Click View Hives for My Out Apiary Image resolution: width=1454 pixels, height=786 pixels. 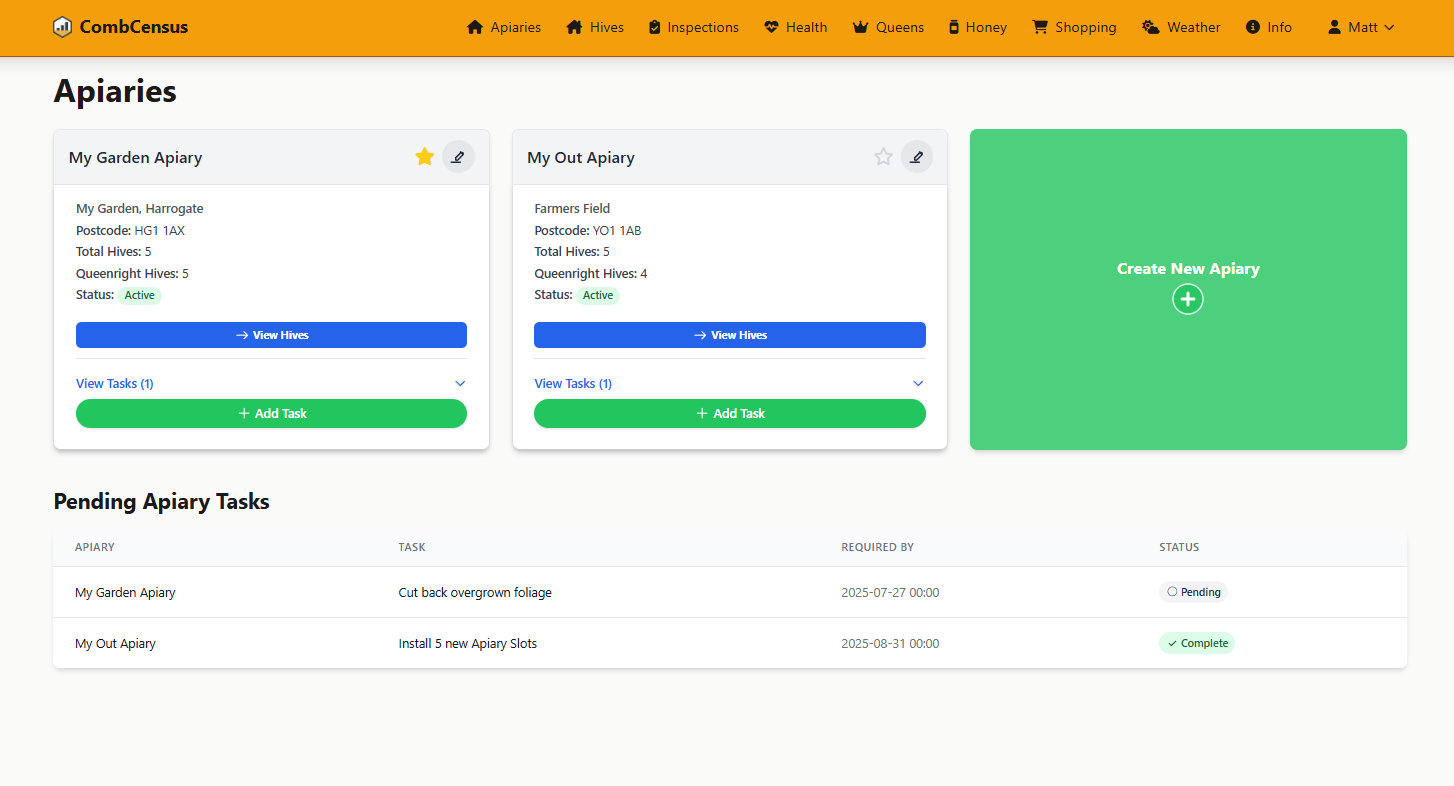tap(729, 334)
